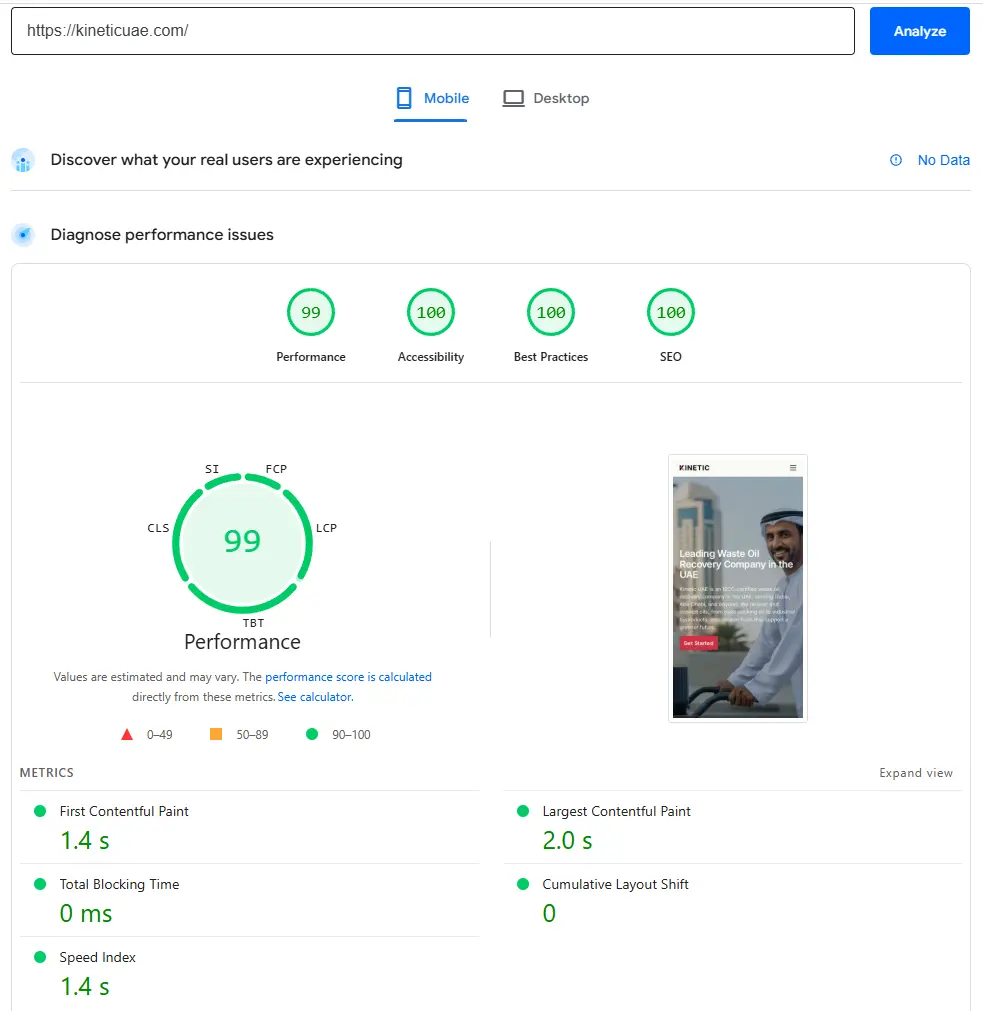Image resolution: width=983 pixels, height=1011 pixels.
Task: Expand view of the metrics section
Action: (915, 773)
